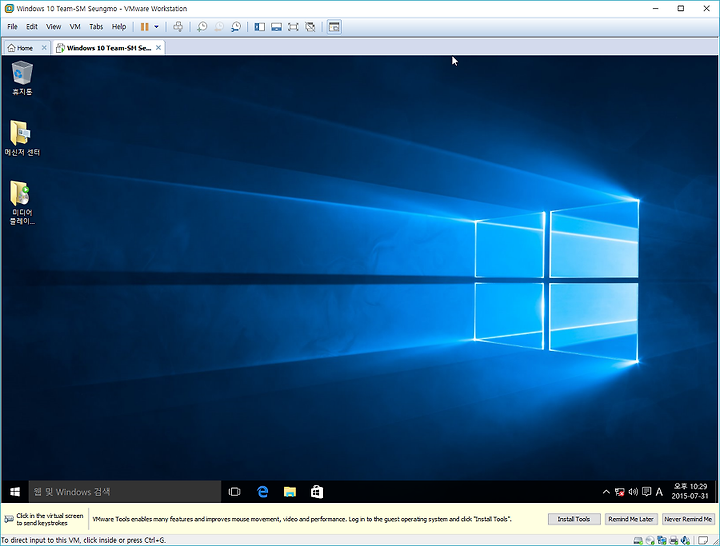This screenshot has height=546, width=720.
Task: Launch Microsoft Edge from the taskbar
Action: click(x=262, y=492)
